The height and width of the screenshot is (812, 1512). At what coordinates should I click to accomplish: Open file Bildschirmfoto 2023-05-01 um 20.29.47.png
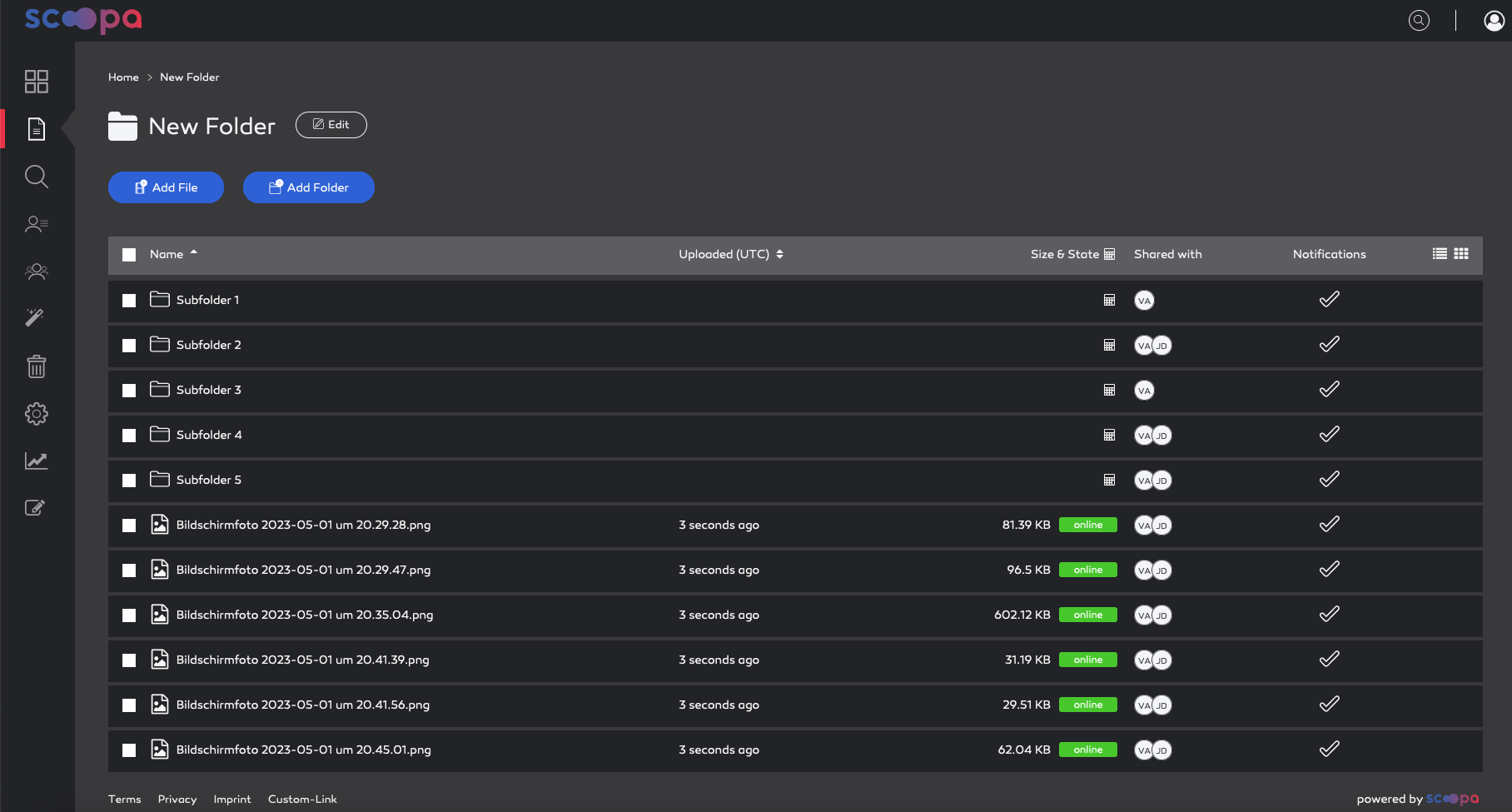coord(303,570)
